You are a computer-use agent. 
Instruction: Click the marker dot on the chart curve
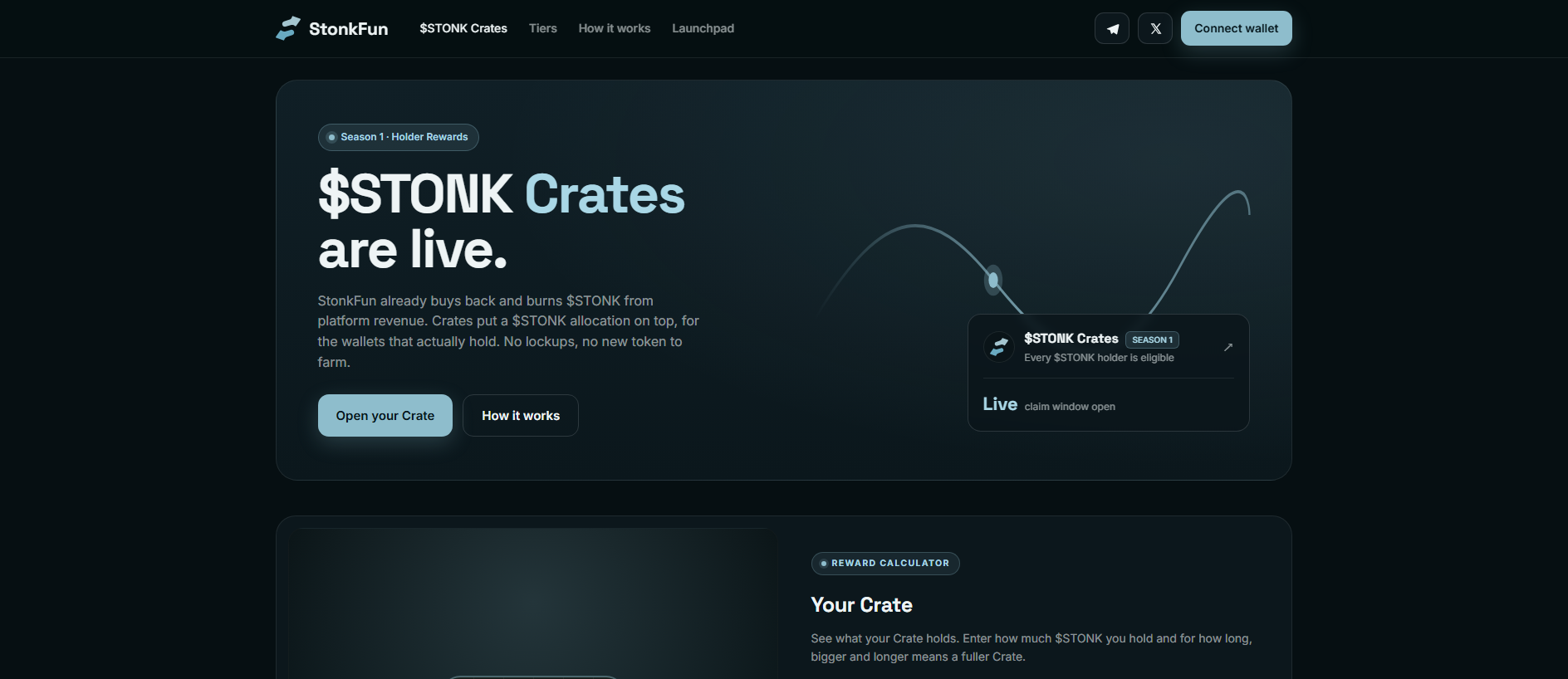tap(993, 280)
